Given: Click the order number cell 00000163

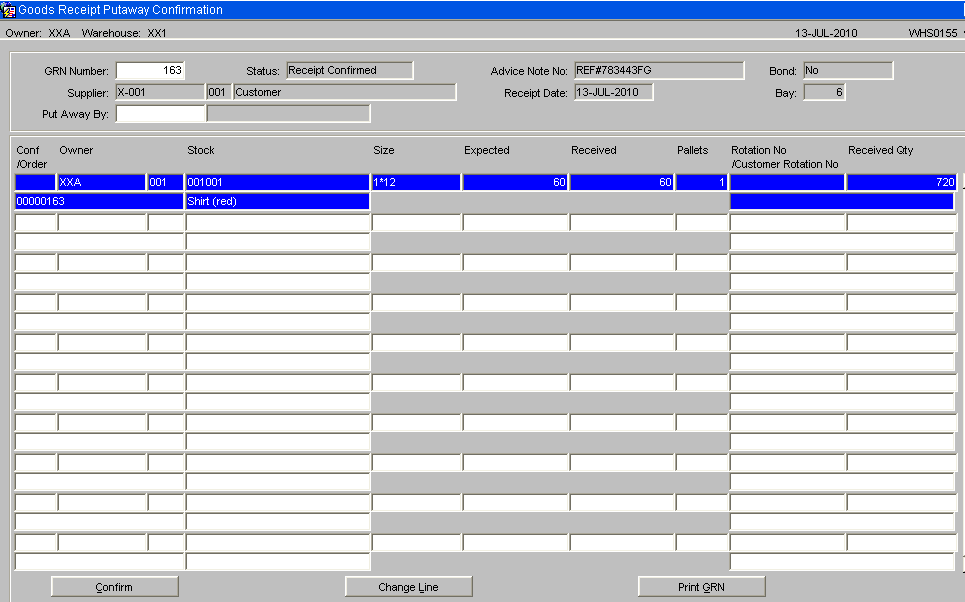Looking at the screenshot, I should click(x=99, y=201).
